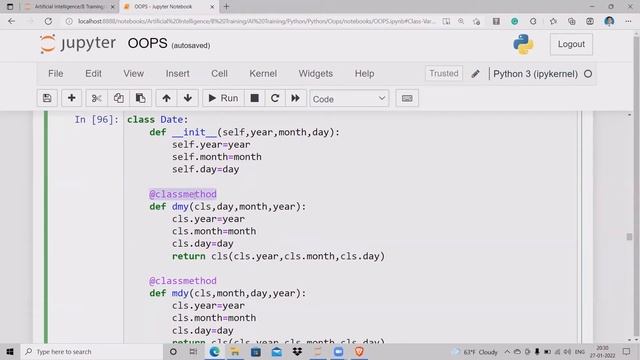Move the selected cell down
Screen dimensions: 640x360
pyautogui.click(x=188, y=98)
